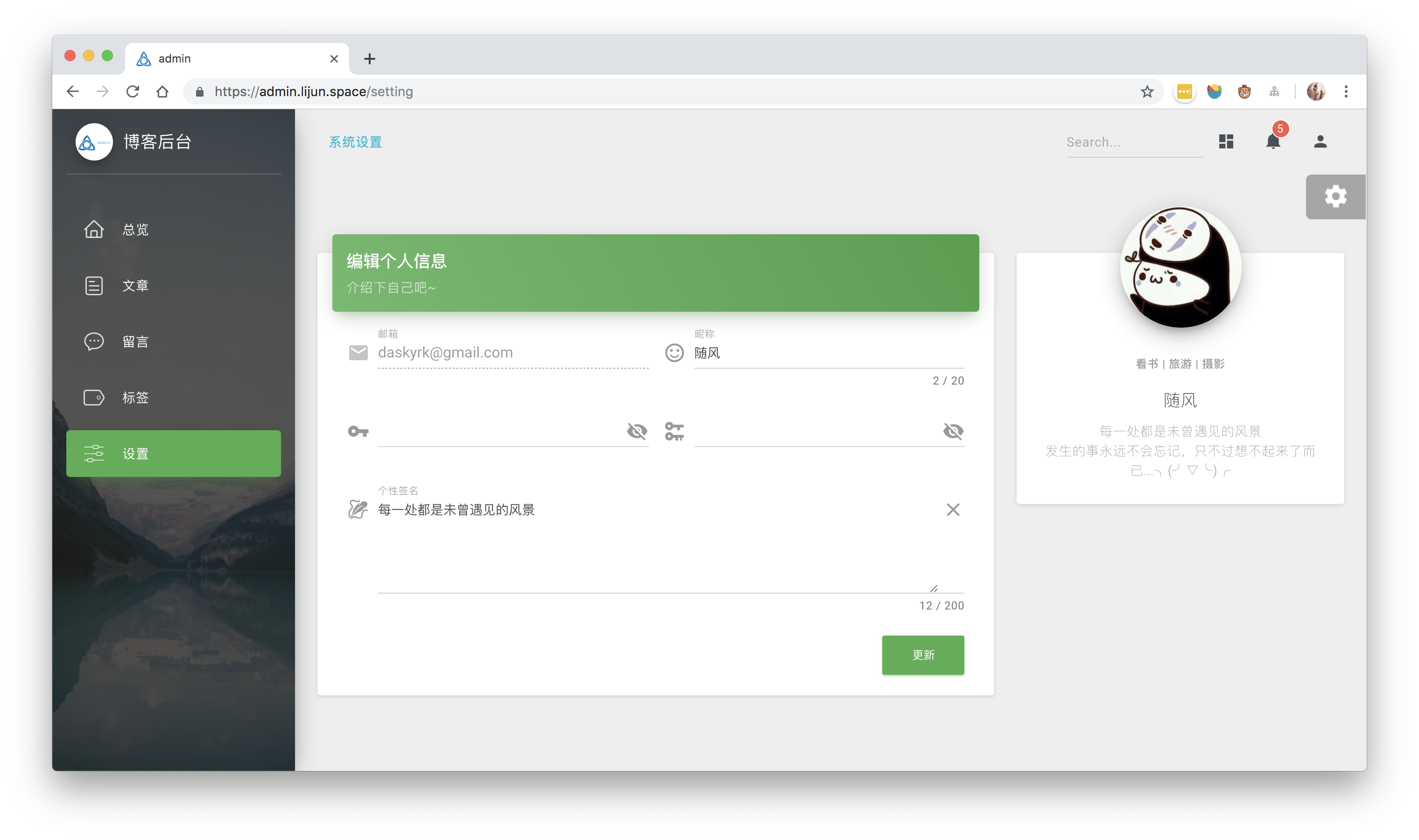Click the chat bubble icon beside 留言
This screenshot has width=1419, height=840.
[94, 341]
